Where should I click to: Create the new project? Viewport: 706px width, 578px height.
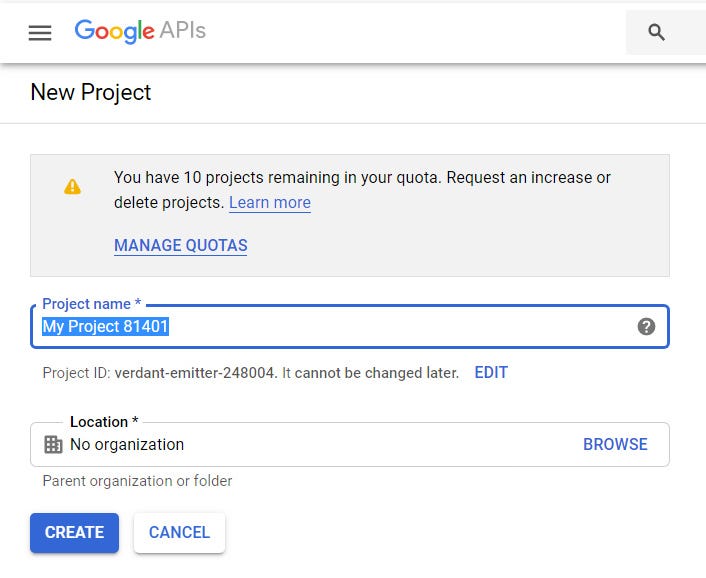coord(74,533)
